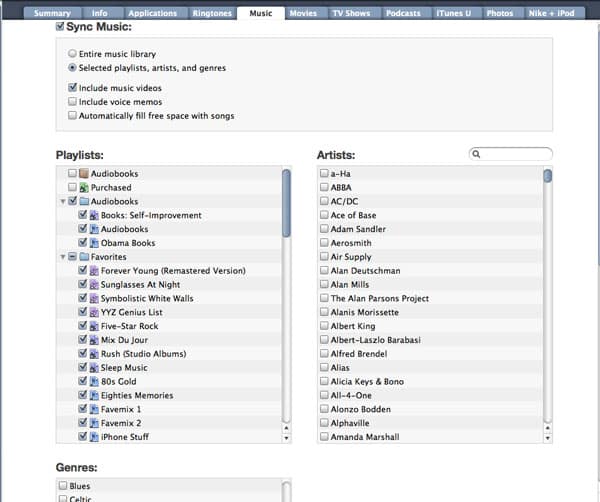The width and height of the screenshot is (600, 502).
Task: Click the Artists scrollbar thumb
Action: (548, 176)
